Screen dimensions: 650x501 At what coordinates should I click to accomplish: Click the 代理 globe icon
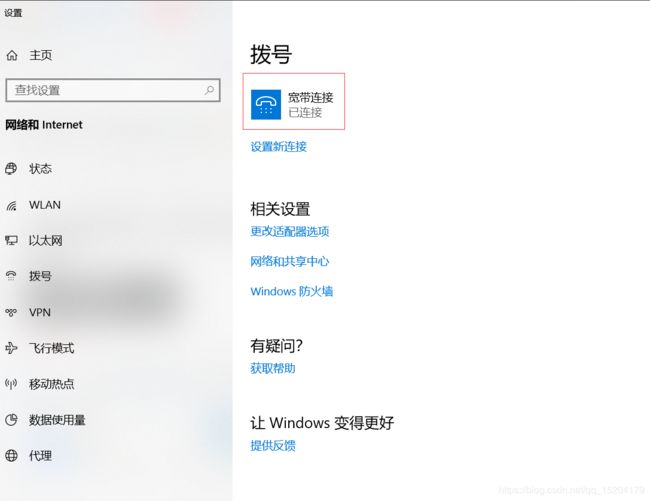point(11,455)
